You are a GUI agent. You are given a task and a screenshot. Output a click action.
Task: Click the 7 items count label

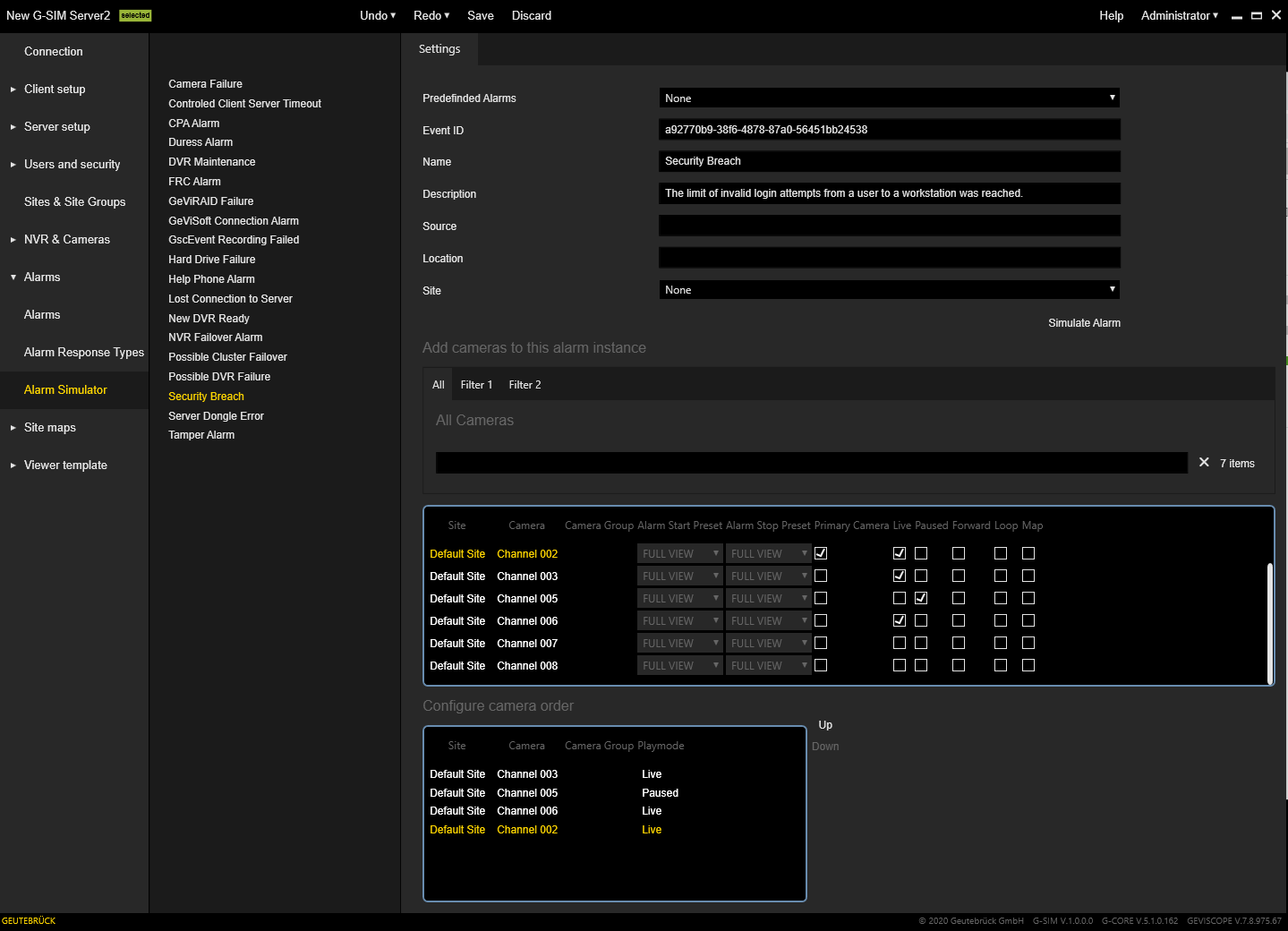click(1237, 464)
